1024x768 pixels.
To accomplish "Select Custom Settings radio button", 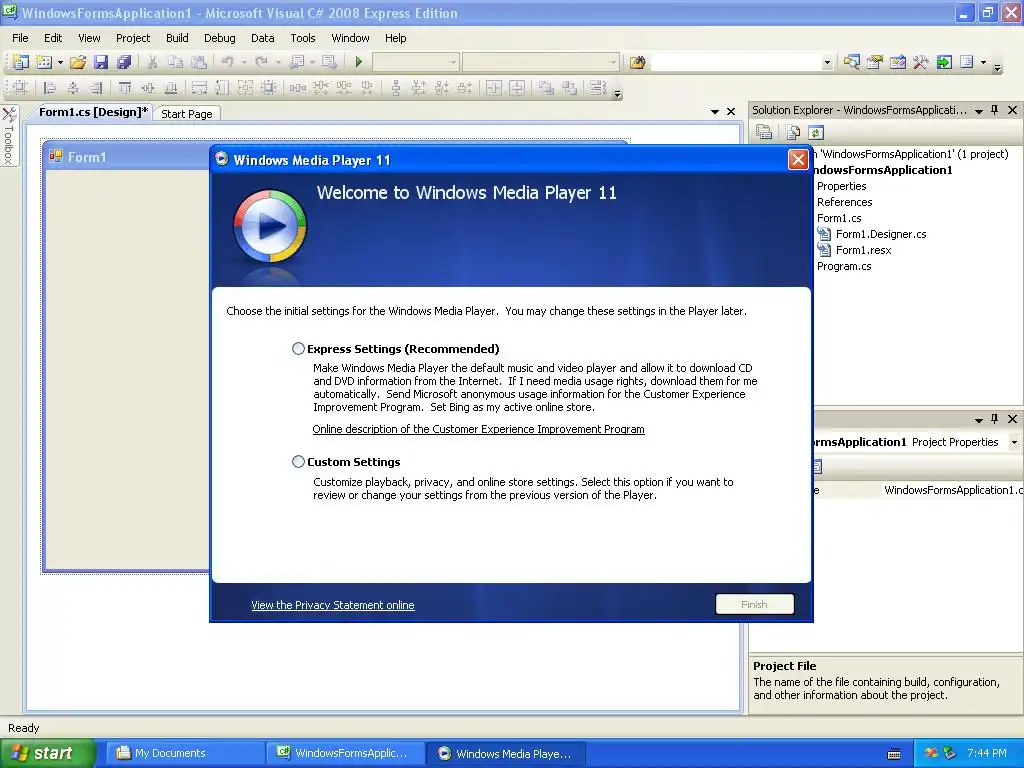I will click(298, 462).
